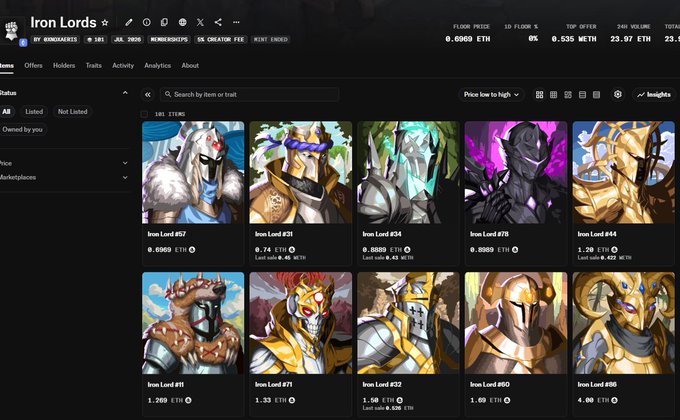Click the 0.535 WETH top offer stat

(x=574, y=39)
